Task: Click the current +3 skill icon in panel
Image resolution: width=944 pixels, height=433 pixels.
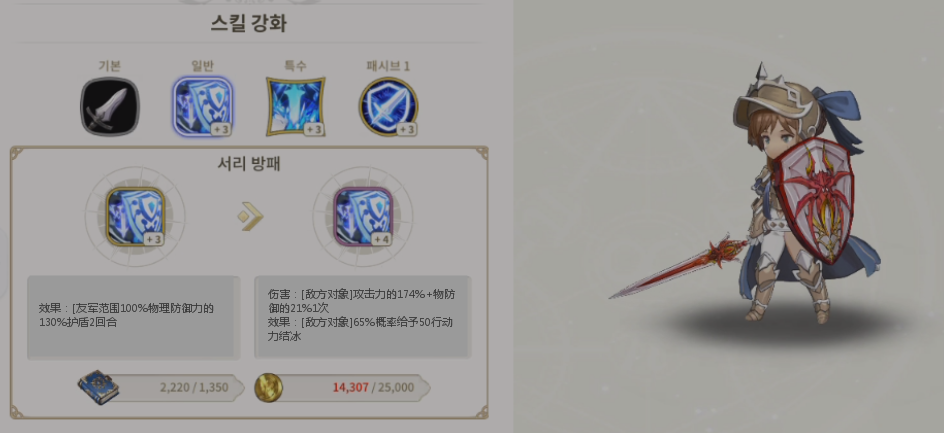Action: (x=135, y=217)
